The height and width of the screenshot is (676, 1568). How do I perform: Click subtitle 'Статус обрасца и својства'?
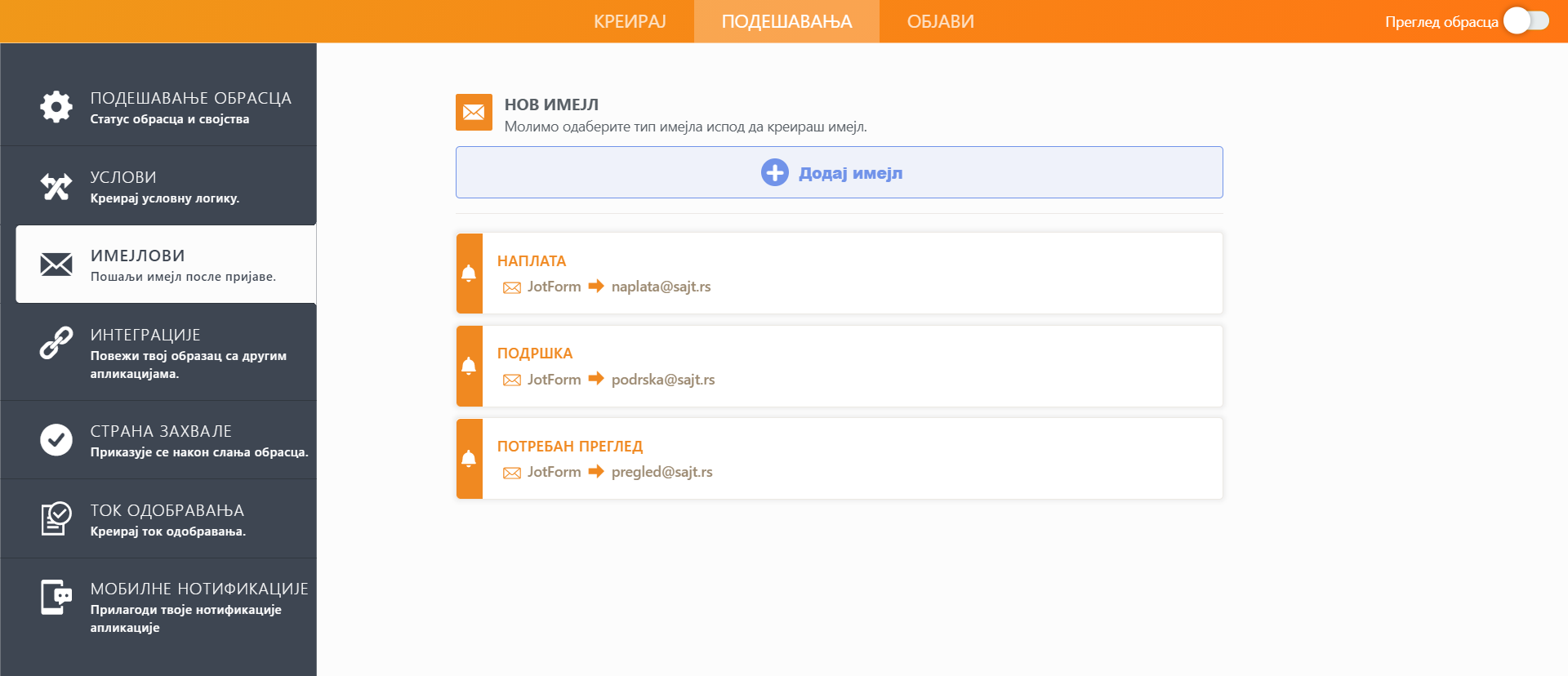click(x=170, y=119)
